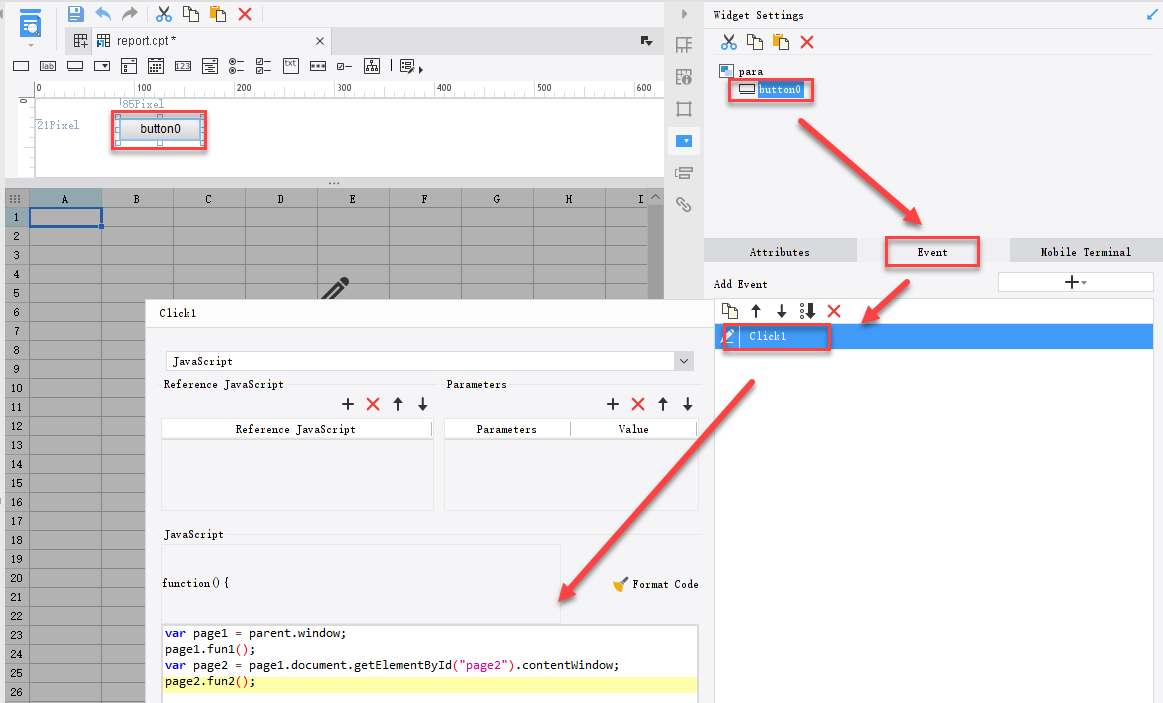Move parameter down in Parameters list

688,404
